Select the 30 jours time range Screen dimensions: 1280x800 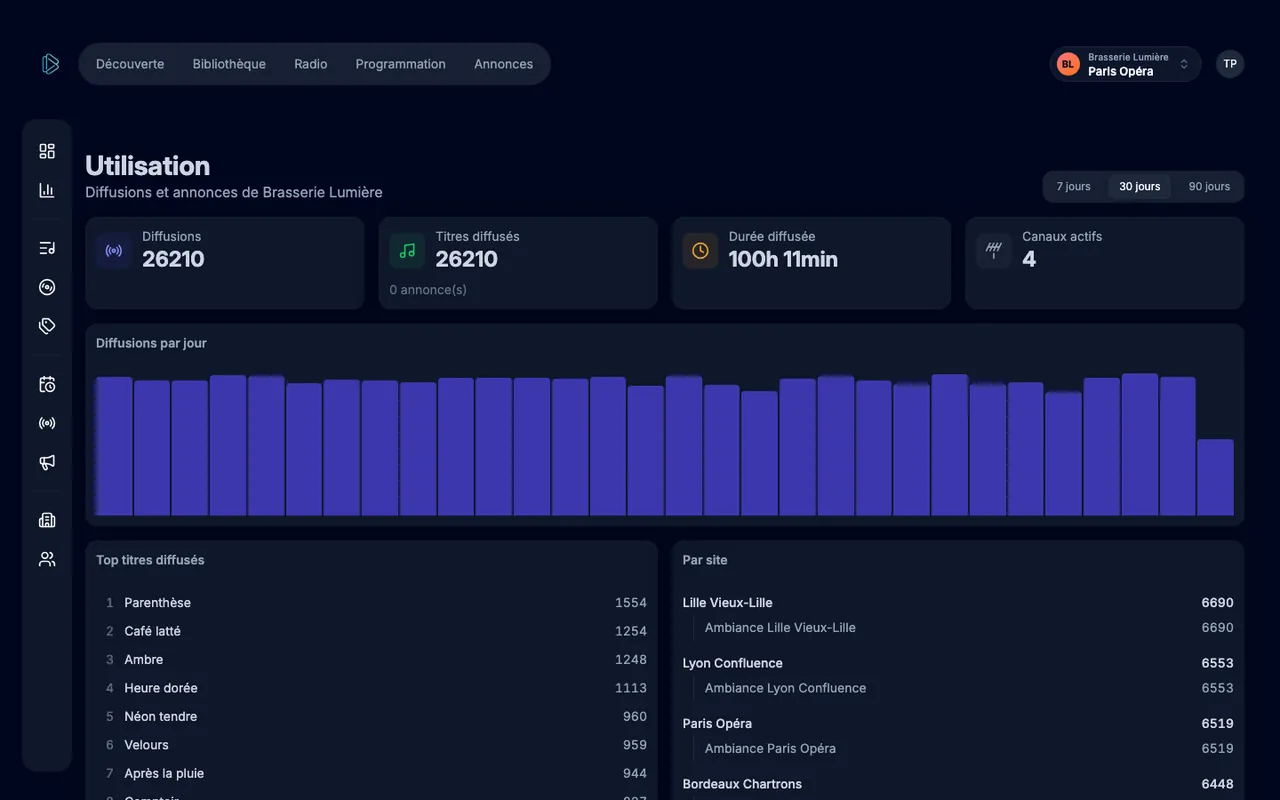click(x=1140, y=187)
